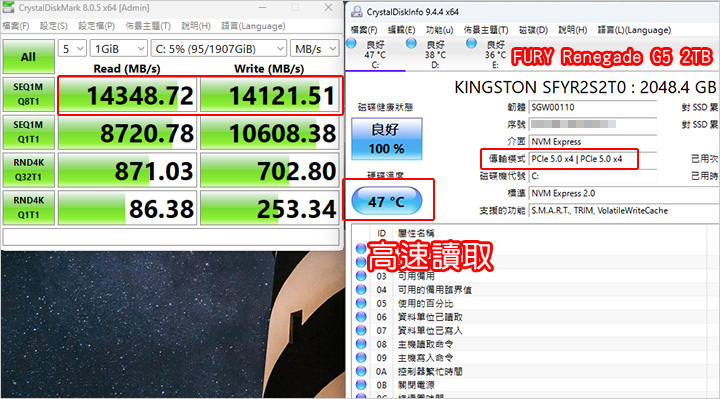The height and width of the screenshot is (399, 720).
Task: Click the 良好 100 % health status button
Action: click(x=387, y=139)
